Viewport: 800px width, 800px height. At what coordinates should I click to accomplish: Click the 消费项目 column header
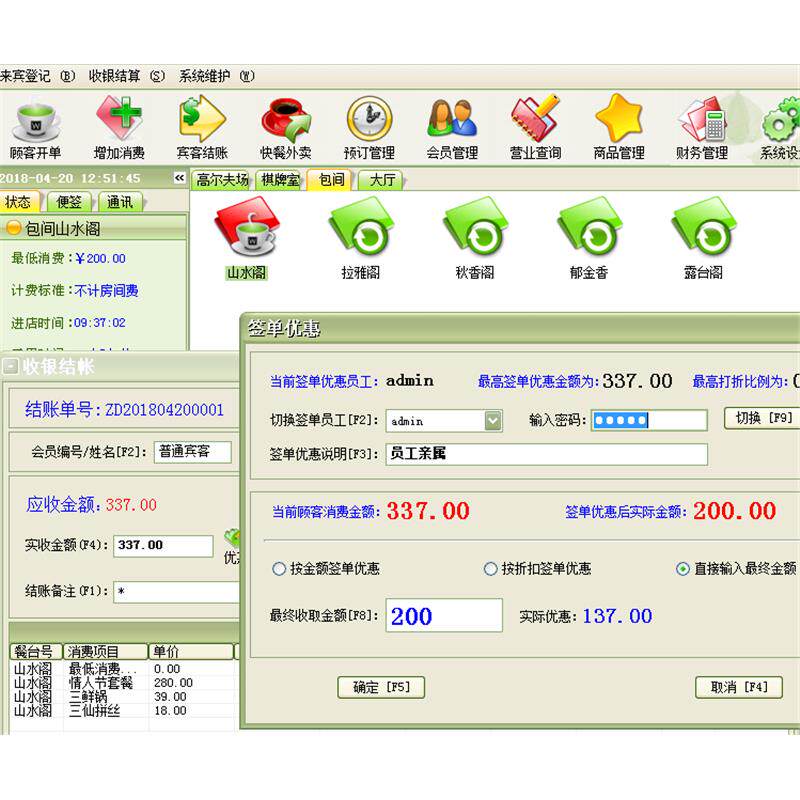(x=105, y=651)
